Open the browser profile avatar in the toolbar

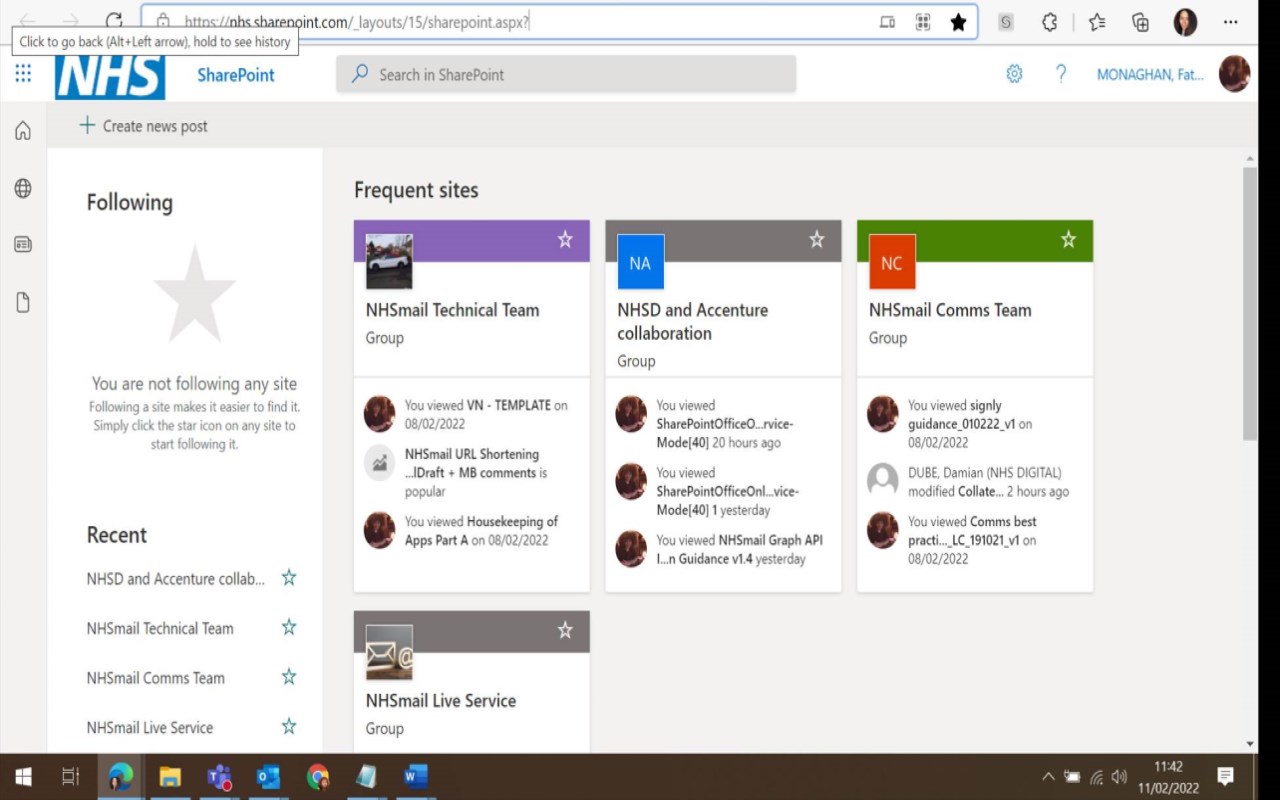point(1185,22)
